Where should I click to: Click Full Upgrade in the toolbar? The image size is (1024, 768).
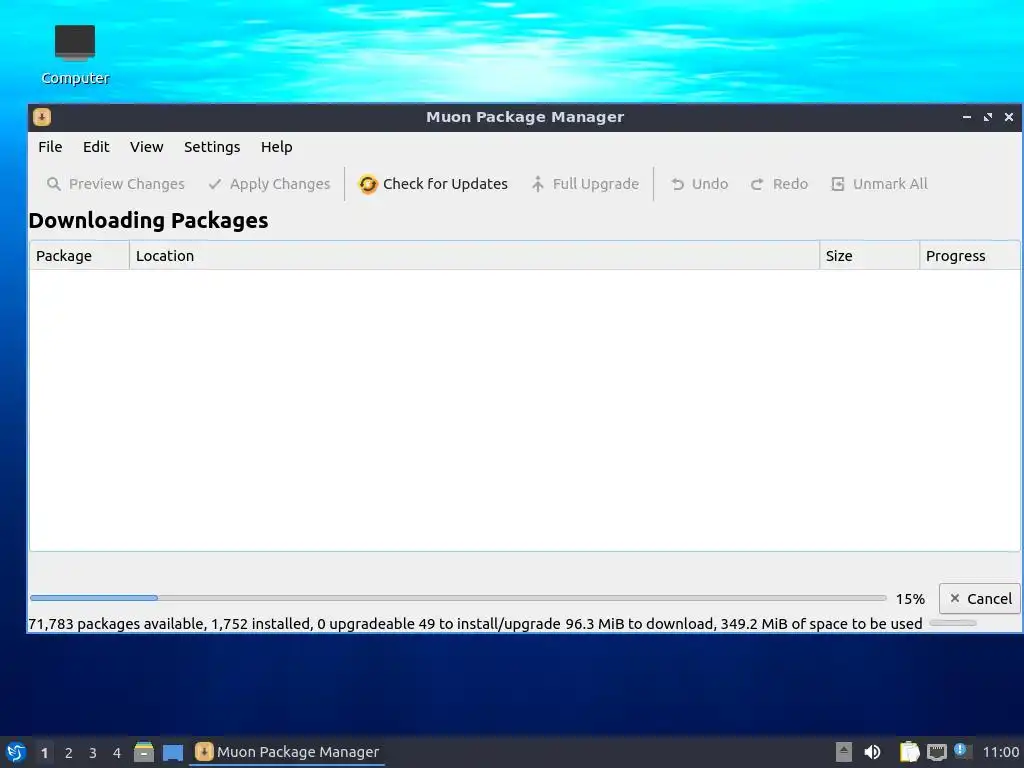point(584,184)
